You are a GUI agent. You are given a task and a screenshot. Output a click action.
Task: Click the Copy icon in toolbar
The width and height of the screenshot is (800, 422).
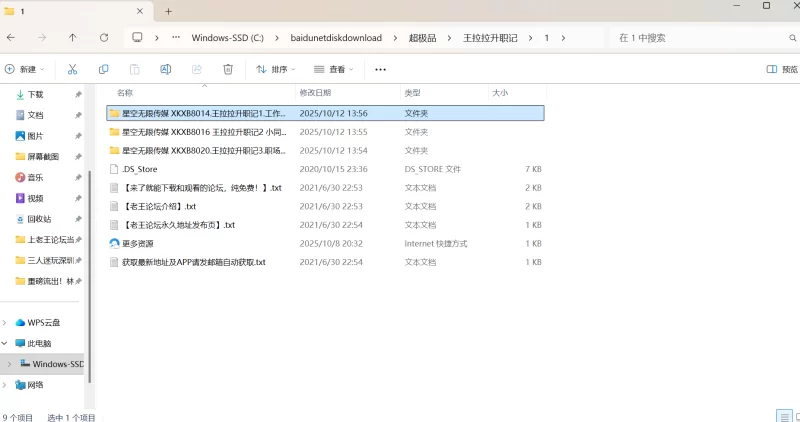pyautogui.click(x=104, y=69)
